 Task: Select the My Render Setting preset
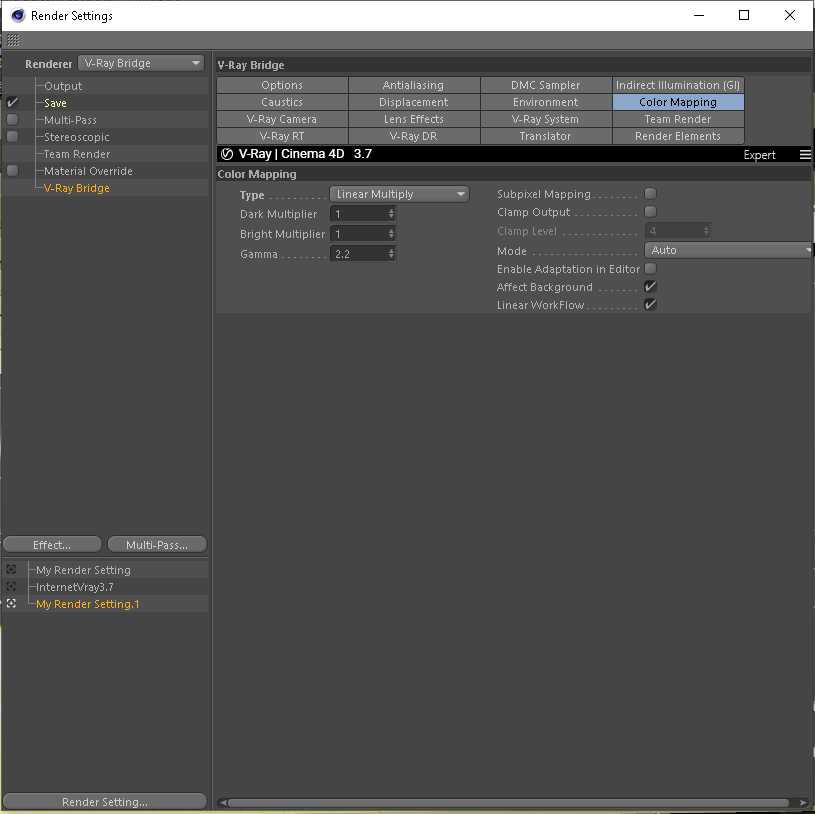point(83,570)
